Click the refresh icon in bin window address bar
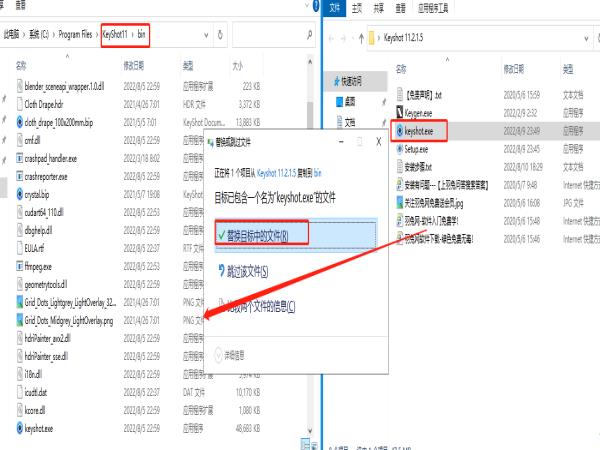This screenshot has width=600, height=450. click(x=220, y=35)
